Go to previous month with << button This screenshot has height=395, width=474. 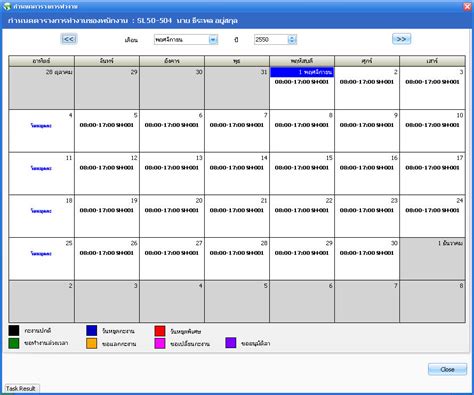[69, 39]
